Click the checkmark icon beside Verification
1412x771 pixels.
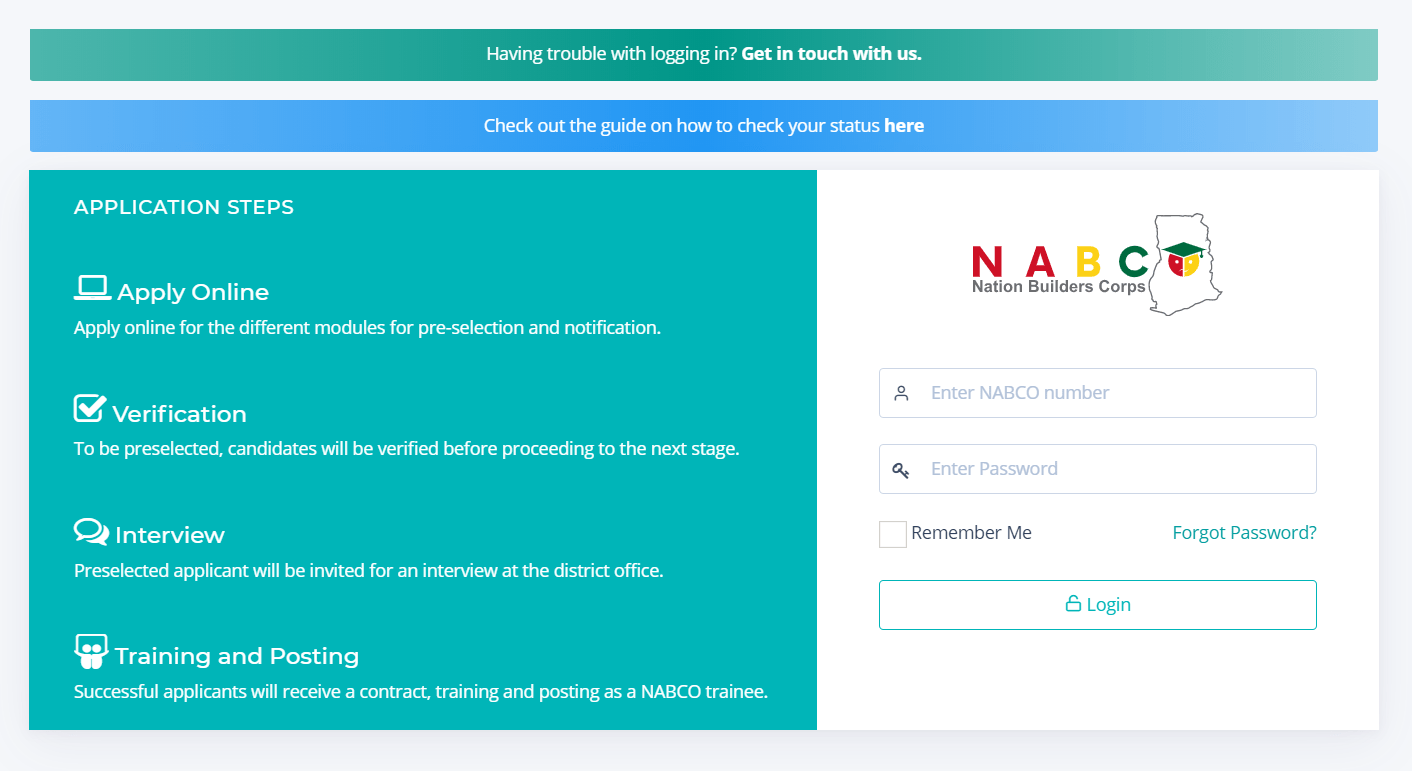click(90, 409)
